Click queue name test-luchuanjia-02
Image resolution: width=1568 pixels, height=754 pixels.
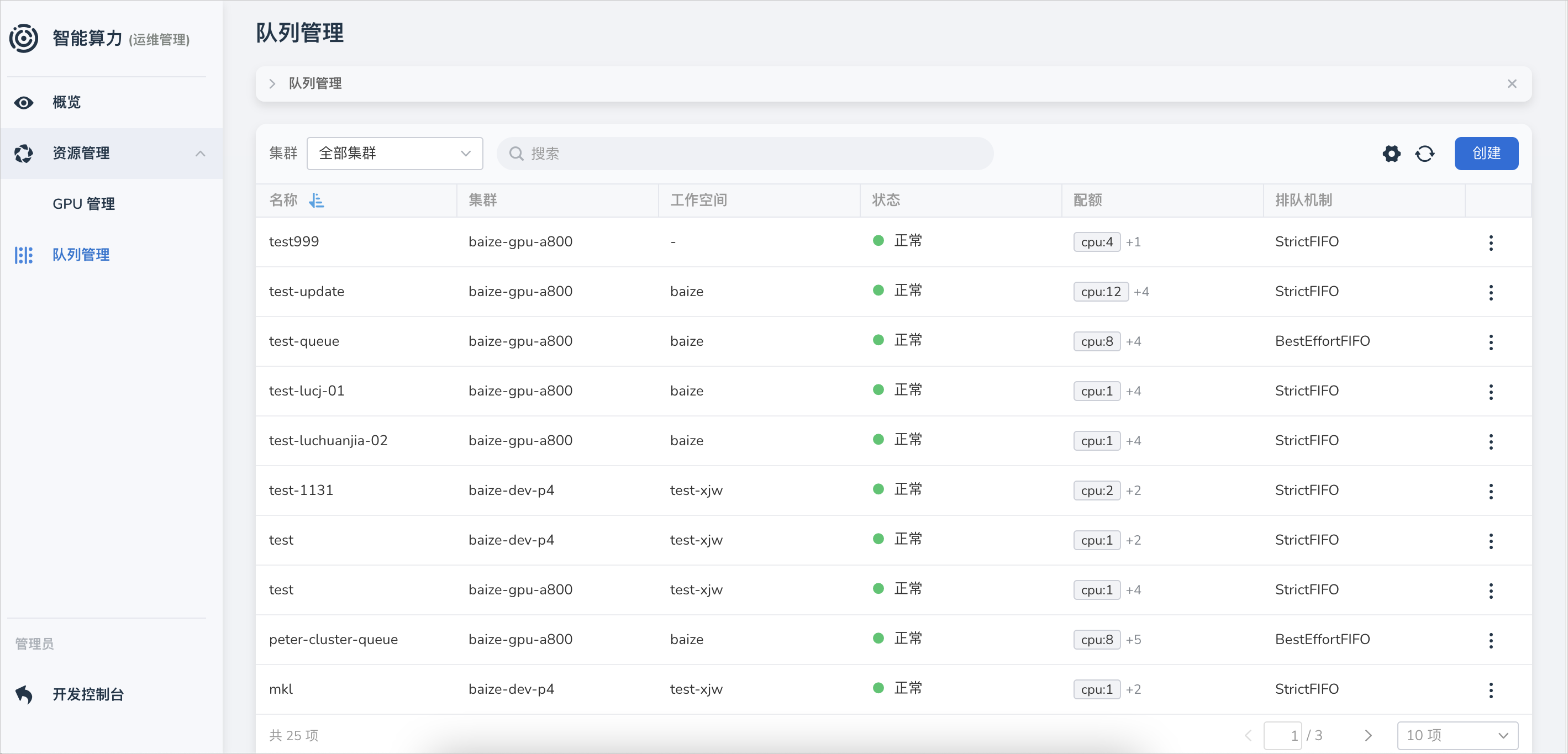pos(328,441)
